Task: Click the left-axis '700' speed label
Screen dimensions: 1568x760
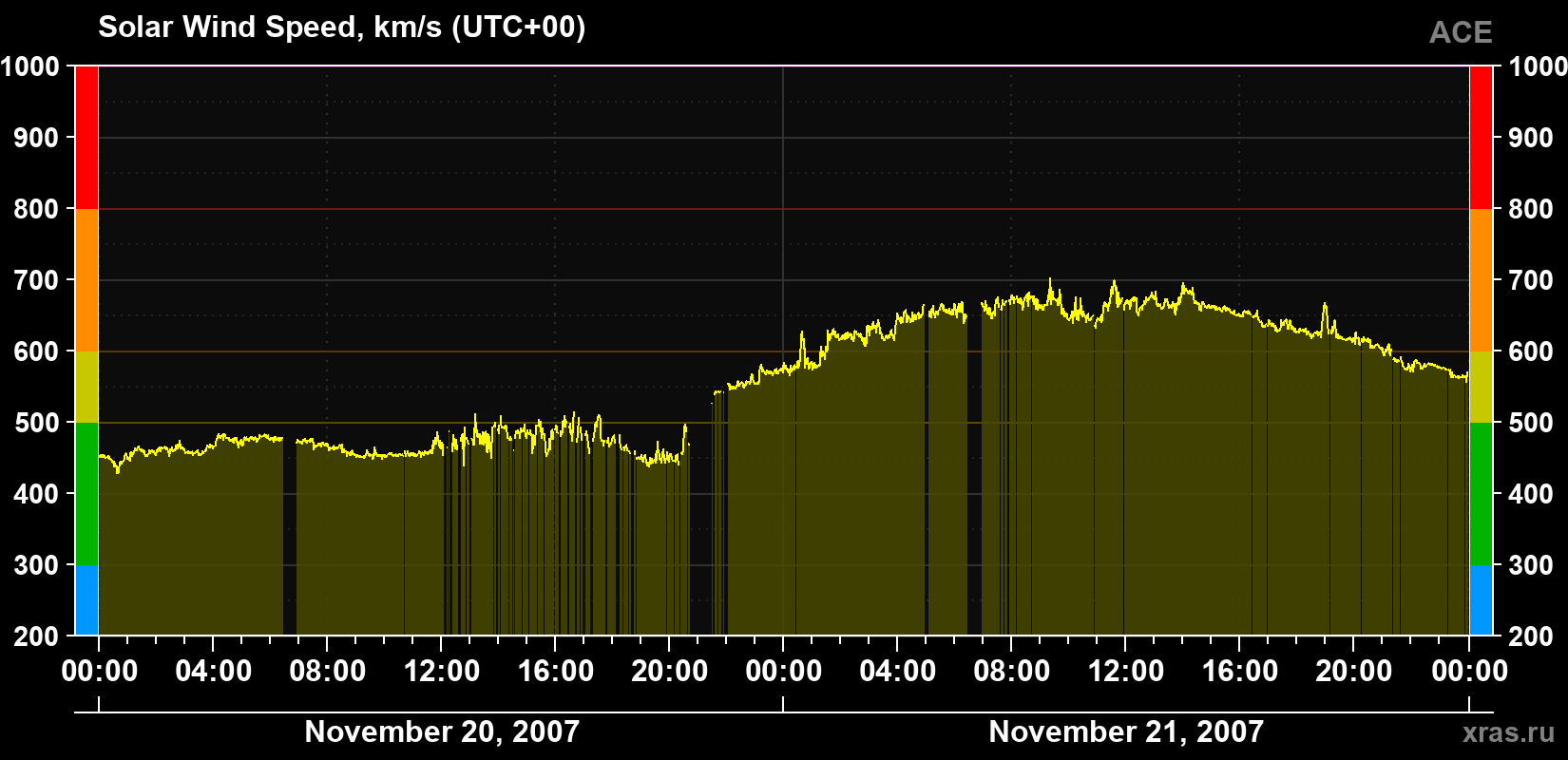Action: coord(37,280)
